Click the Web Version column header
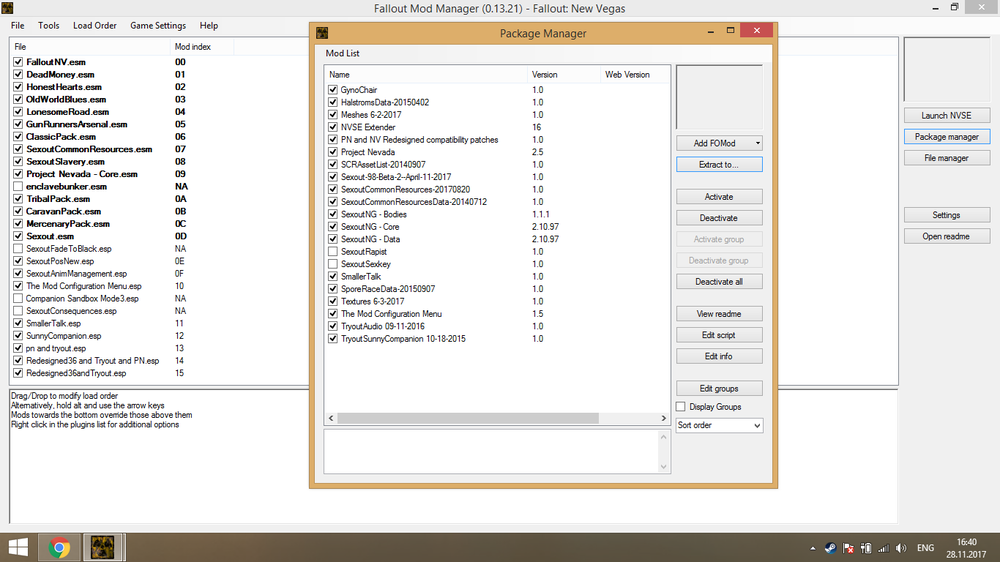Viewport: 1000px width, 562px height. [635, 75]
